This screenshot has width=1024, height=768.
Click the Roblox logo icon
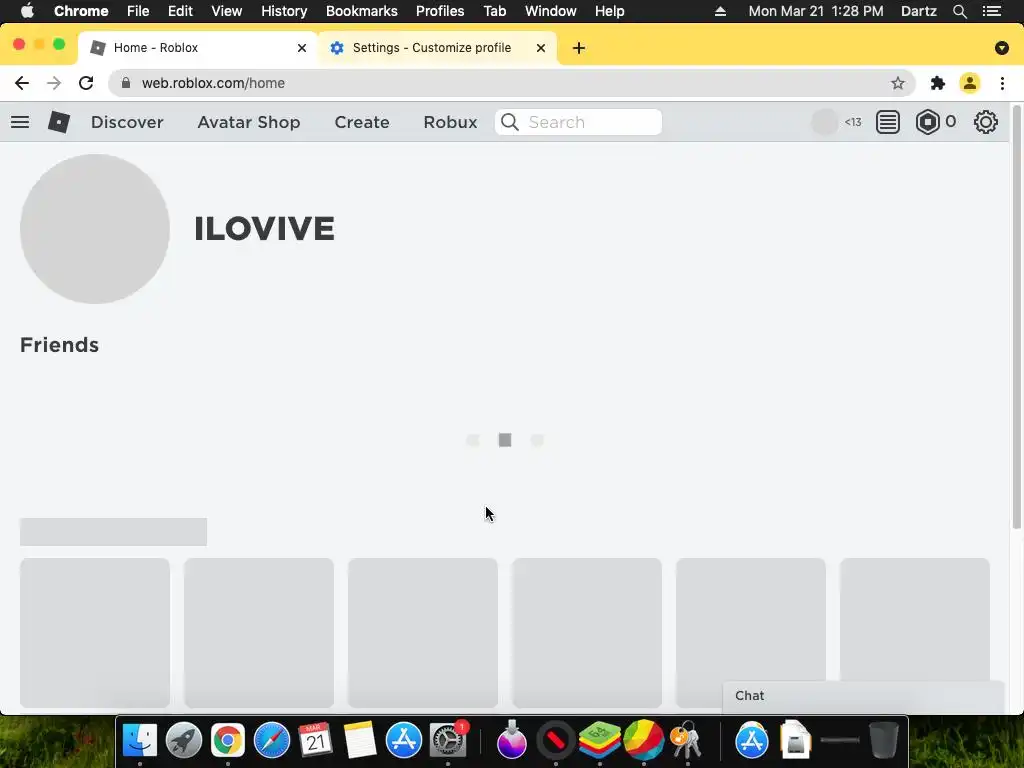[59, 122]
